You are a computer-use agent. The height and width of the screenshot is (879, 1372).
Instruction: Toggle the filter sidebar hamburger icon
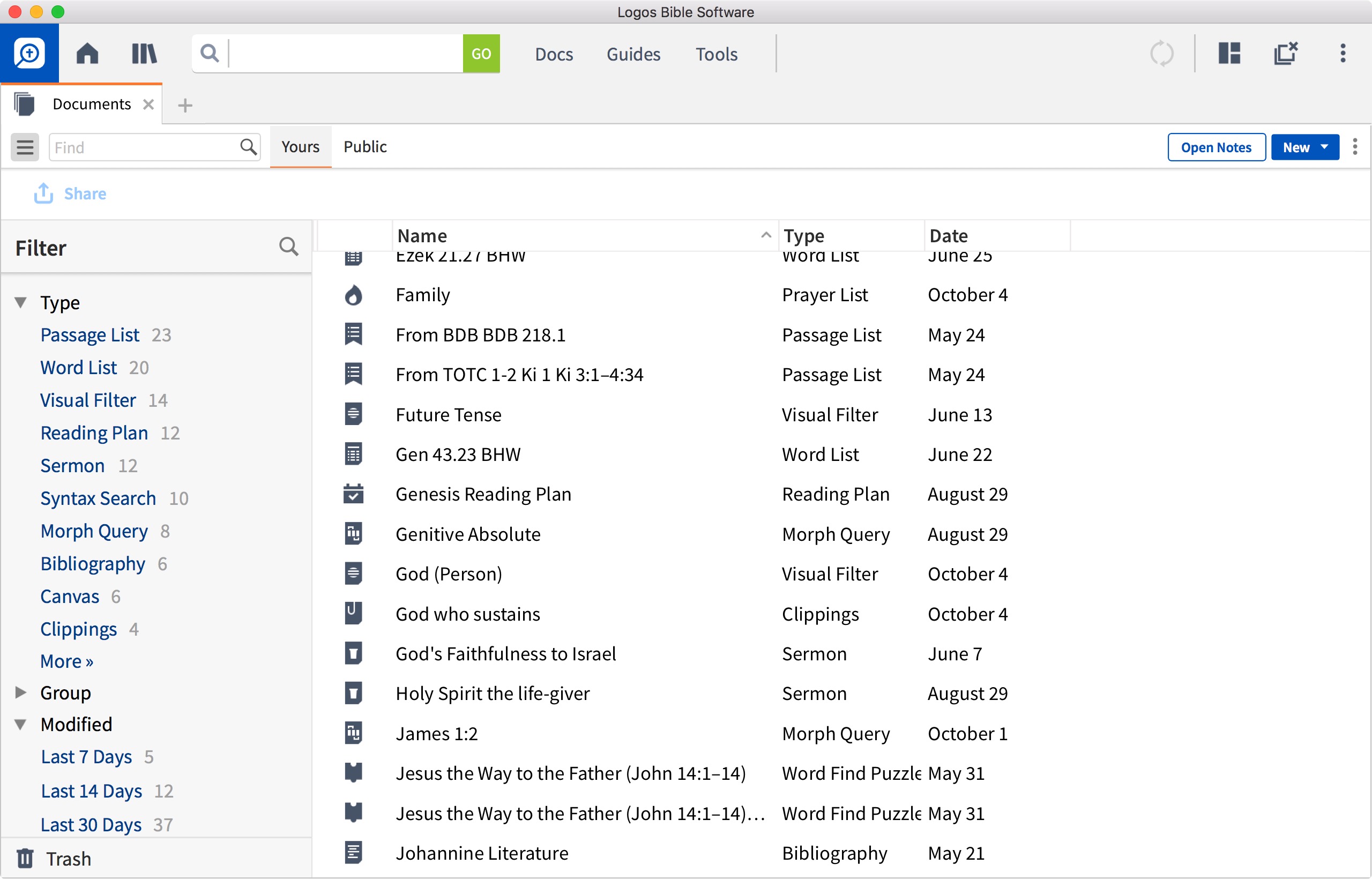coord(25,147)
